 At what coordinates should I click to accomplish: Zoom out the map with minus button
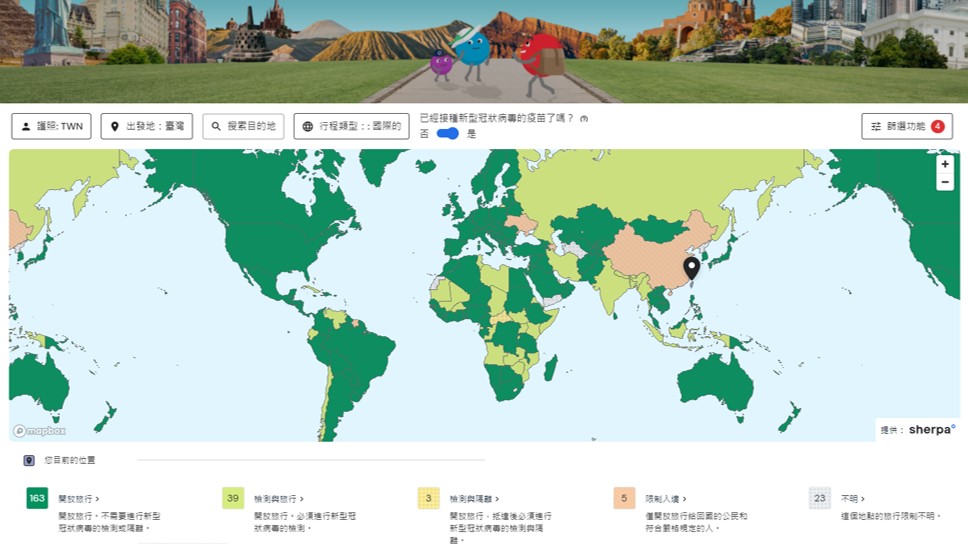tap(945, 182)
